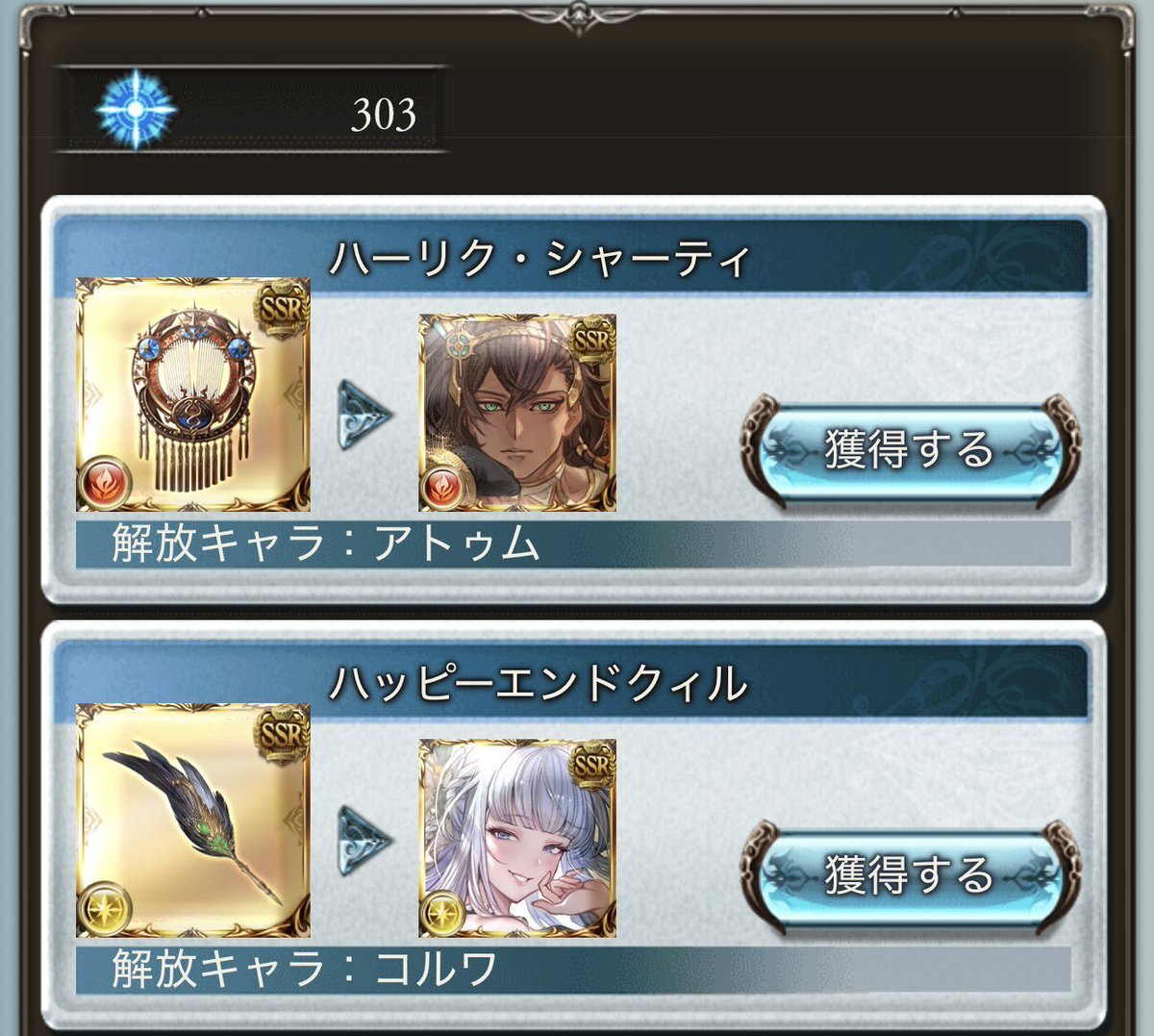The height and width of the screenshot is (1036, 1154).
Task: Open the コルワ character portrait
Action: (517, 838)
